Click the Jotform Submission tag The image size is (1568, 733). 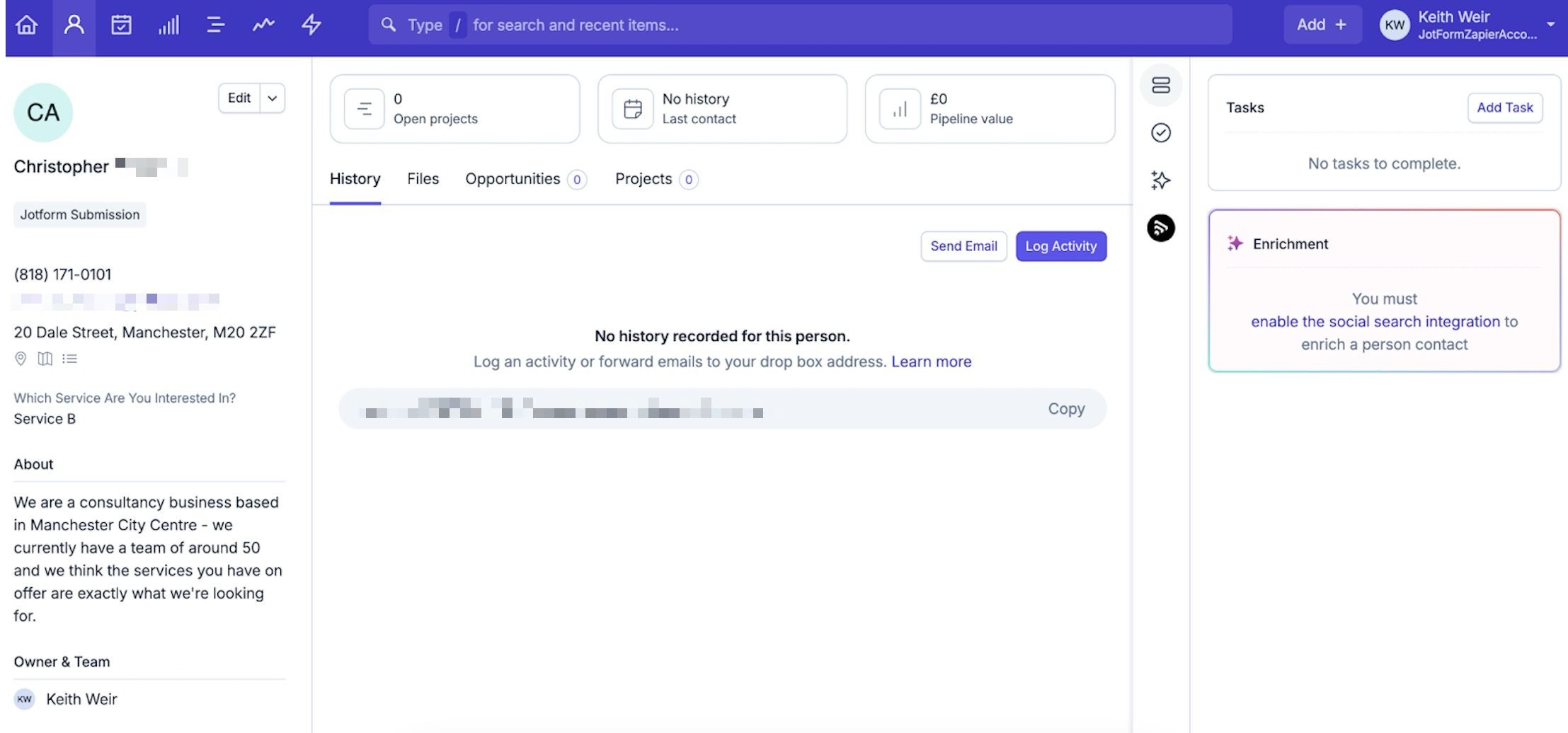coord(79,214)
